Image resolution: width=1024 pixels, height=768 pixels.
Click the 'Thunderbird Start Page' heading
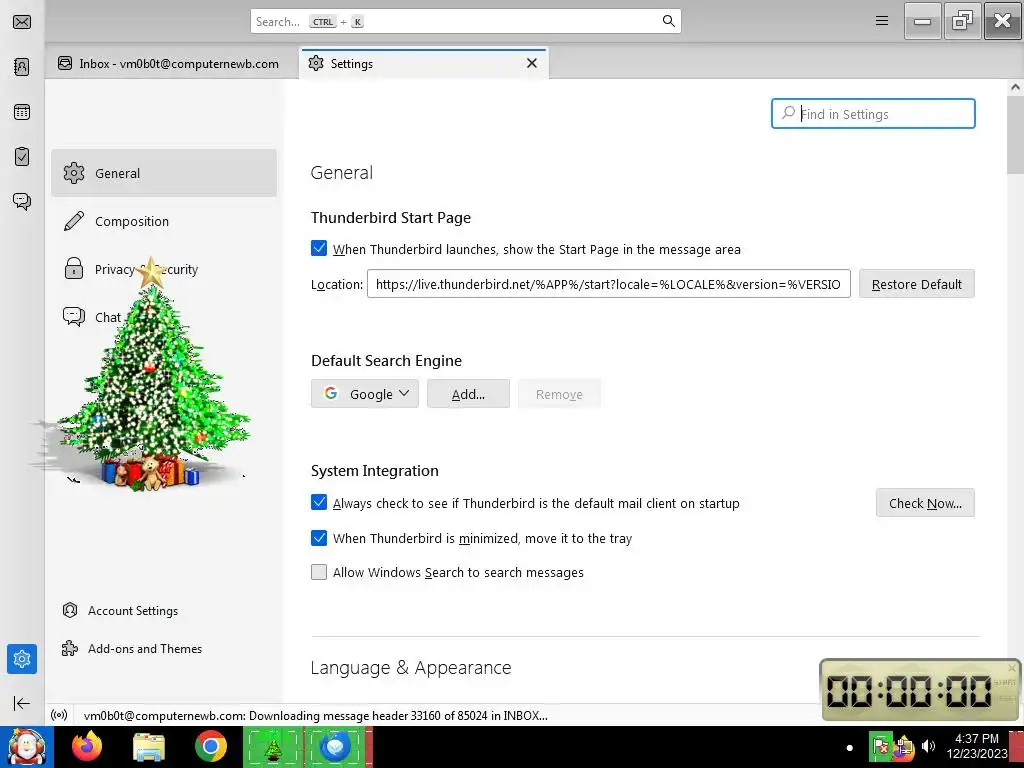[x=391, y=217]
